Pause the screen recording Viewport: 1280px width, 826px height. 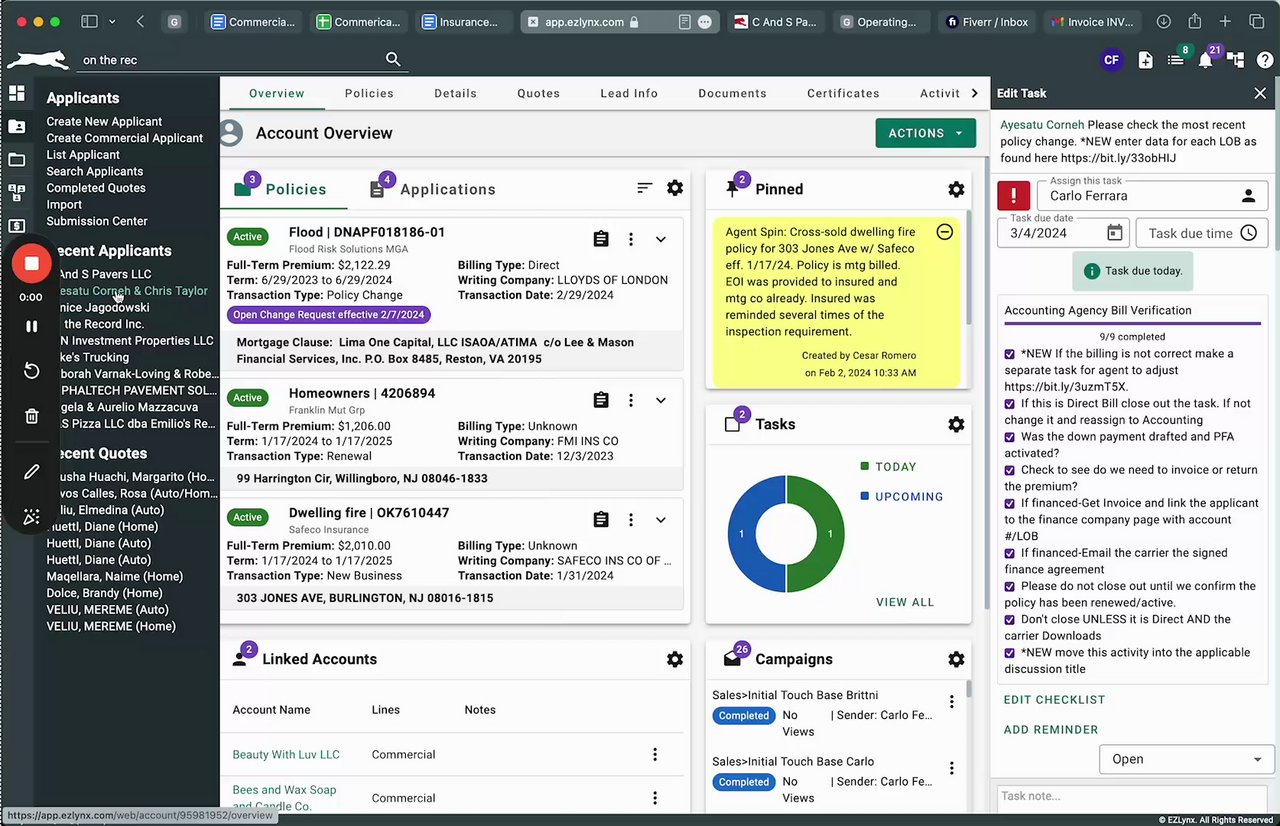(31, 326)
